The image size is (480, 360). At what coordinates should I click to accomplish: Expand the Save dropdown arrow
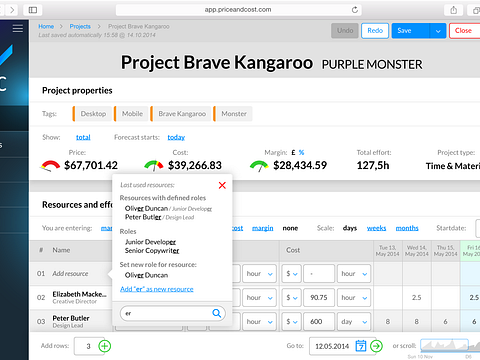point(438,31)
